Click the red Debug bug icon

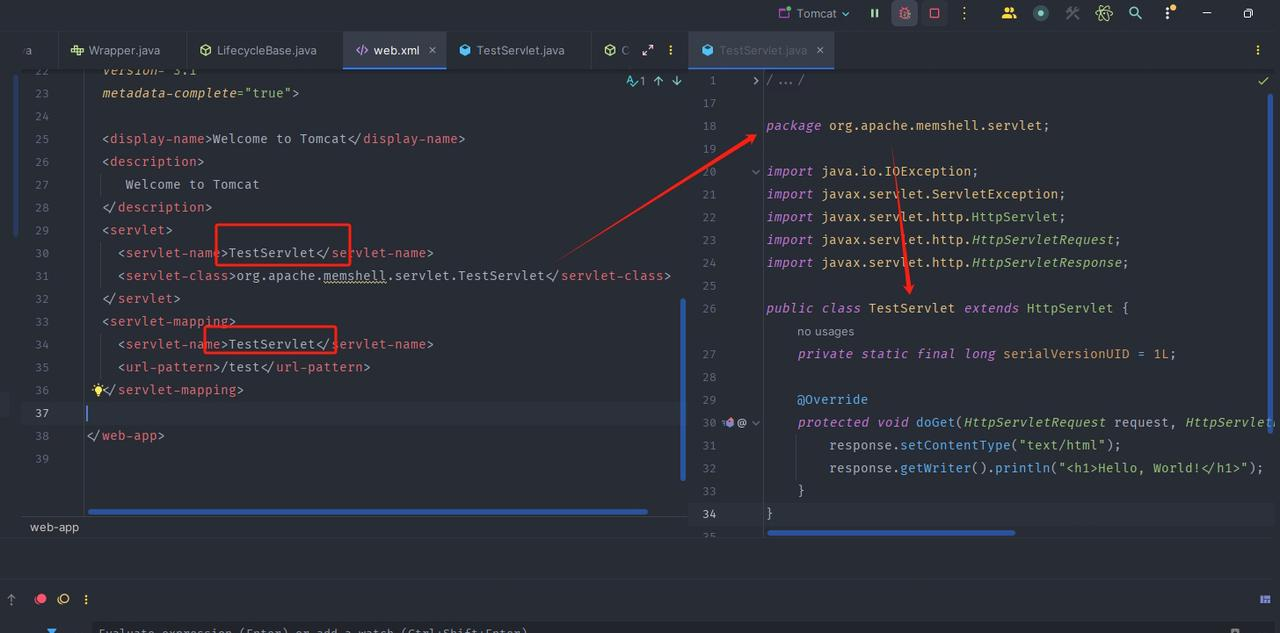coord(905,13)
